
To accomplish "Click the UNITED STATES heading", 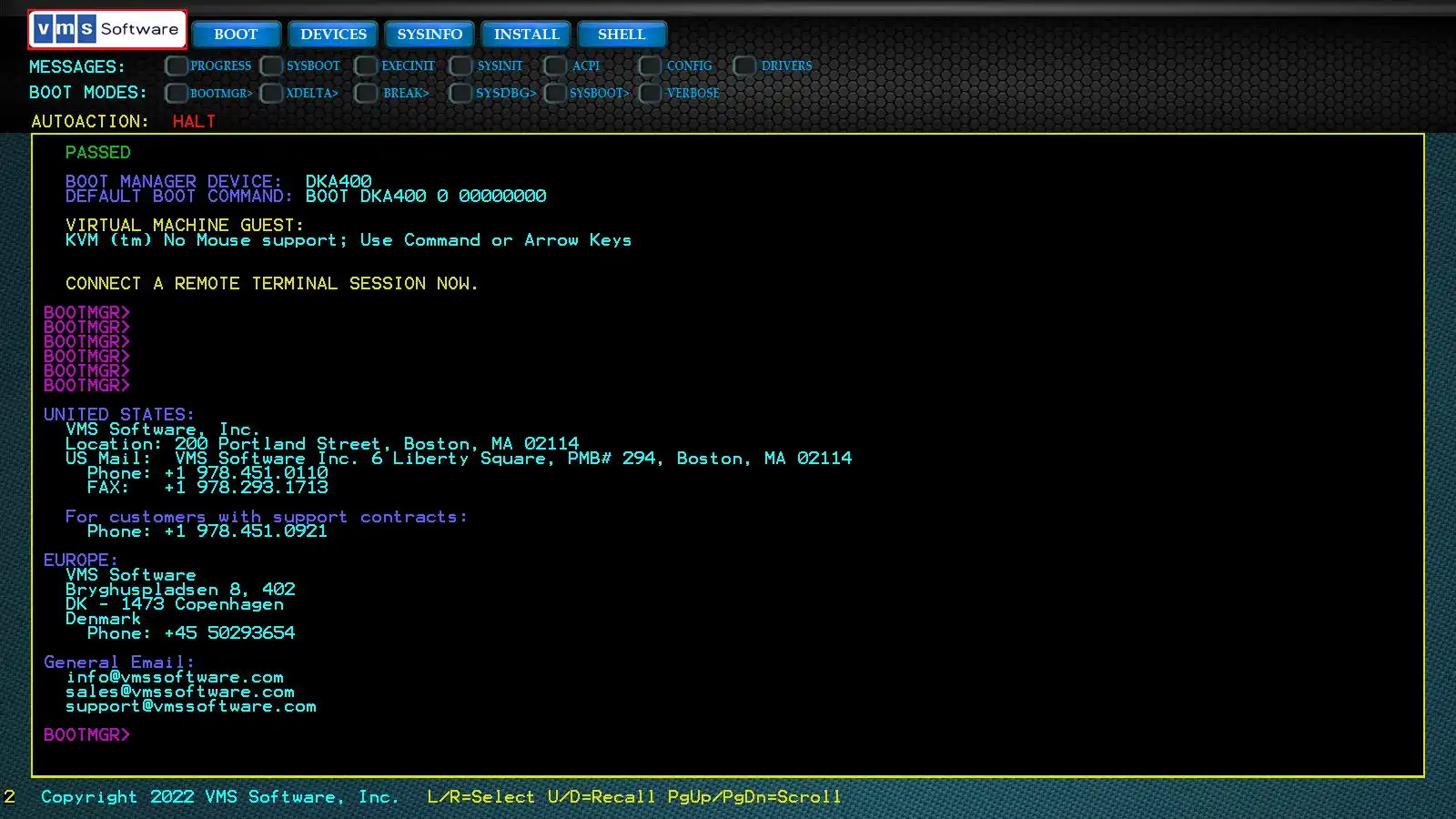I will pyautogui.click(x=119, y=414).
